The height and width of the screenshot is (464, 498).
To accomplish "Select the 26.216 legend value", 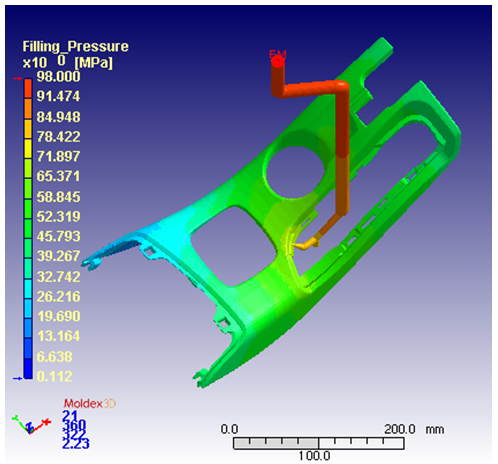I will click(x=58, y=296).
